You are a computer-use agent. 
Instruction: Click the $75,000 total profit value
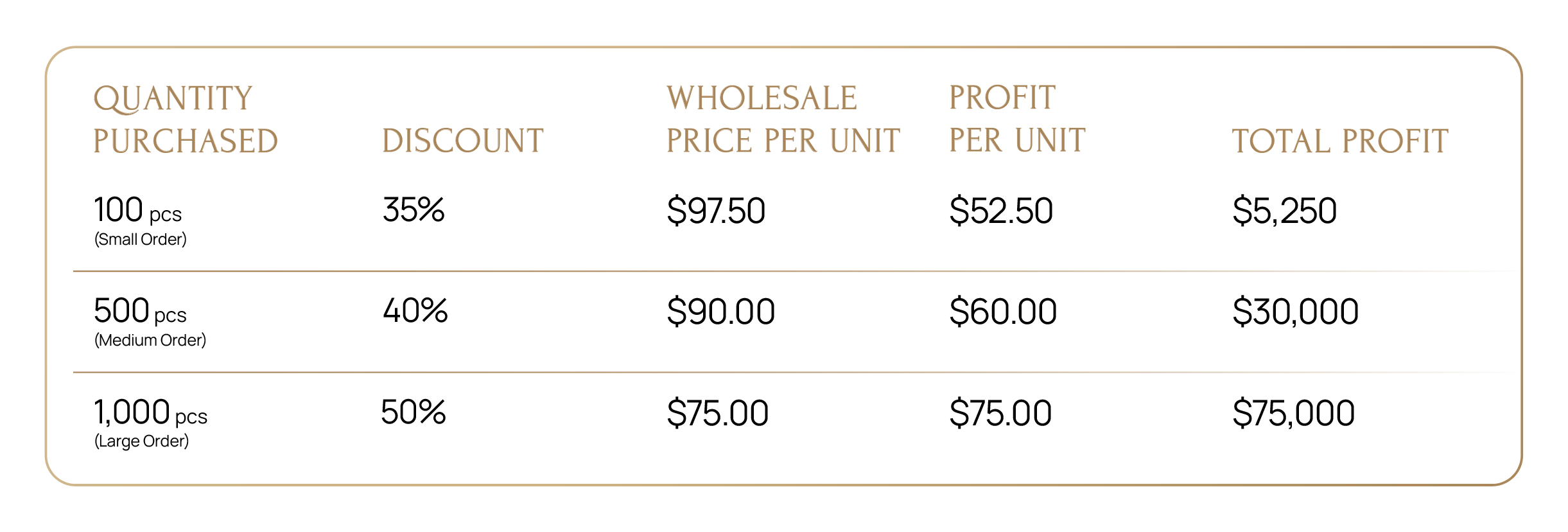pyautogui.click(x=1293, y=413)
